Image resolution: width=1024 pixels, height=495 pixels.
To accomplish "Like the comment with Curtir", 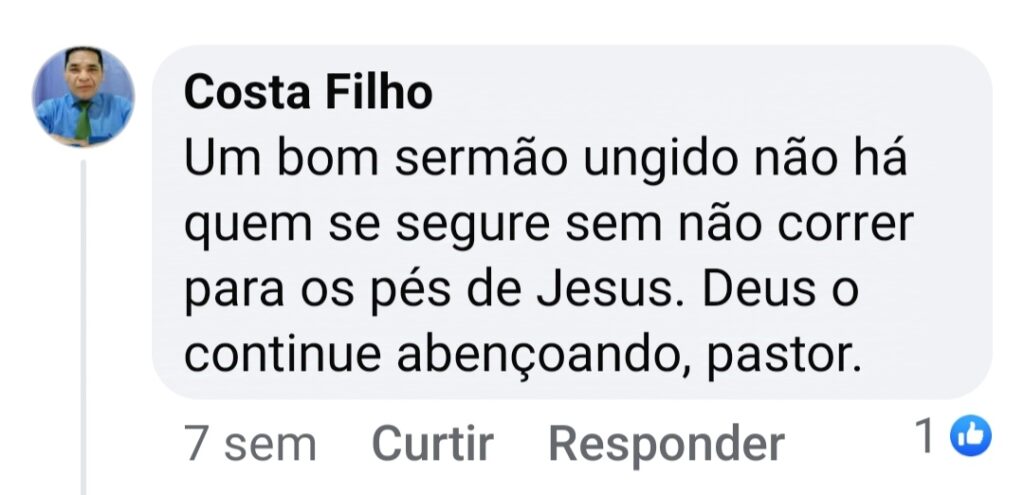I will (x=432, y=443).
